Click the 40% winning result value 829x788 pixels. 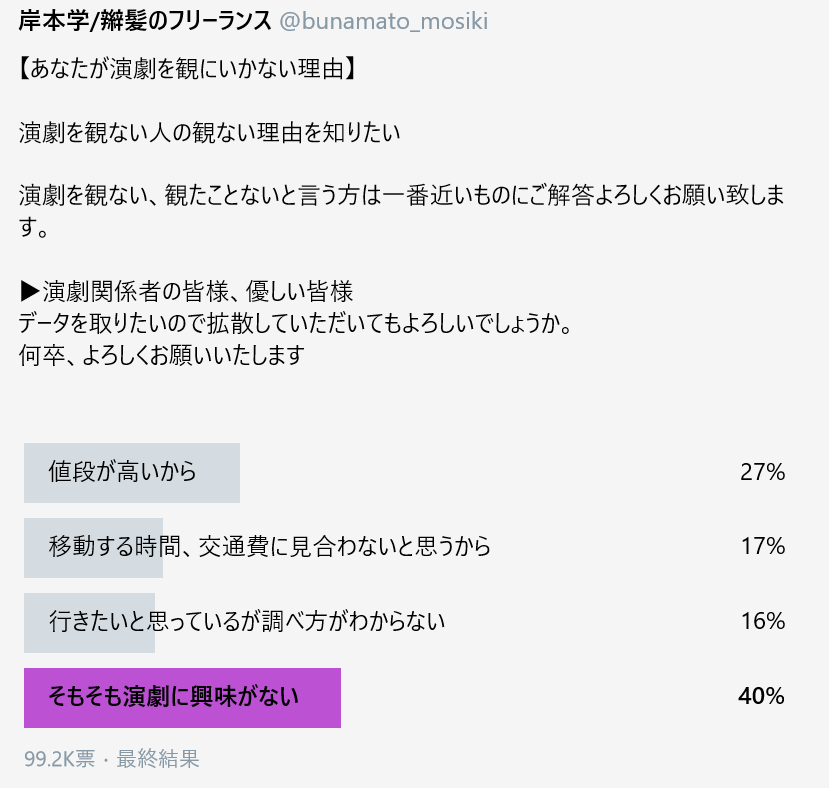click(761, 696)
